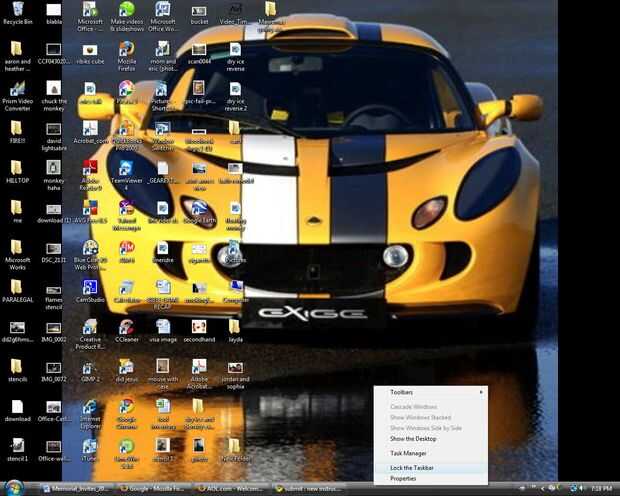The width and height of the screenshot is (620, 496).
Task: Select the DSC_2131 image file
Action: pos(54,251)
